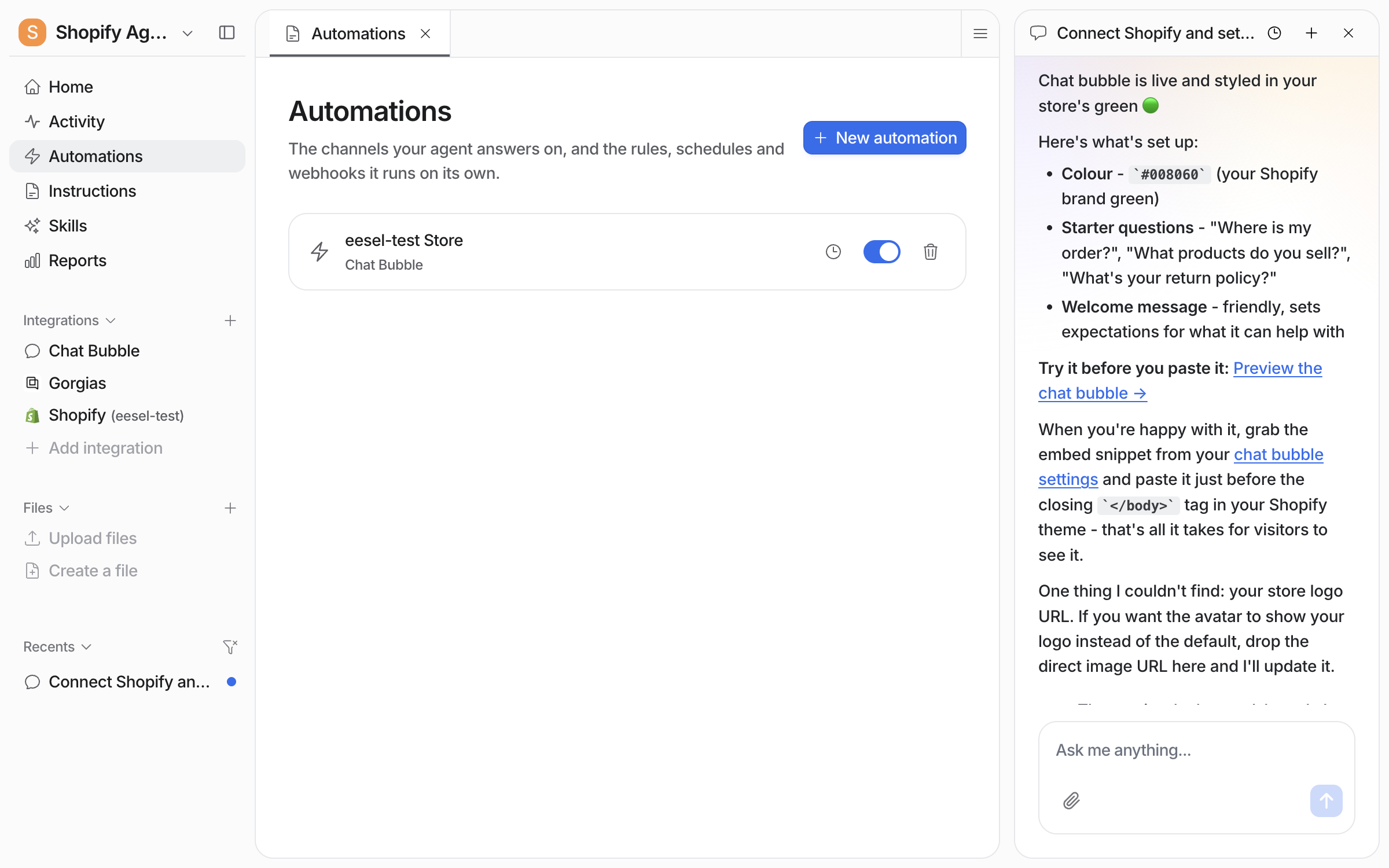Image resolution: width=1389 pixels, height=868 pixels.
Task: Click New automation button
Action: coord(884,138)
